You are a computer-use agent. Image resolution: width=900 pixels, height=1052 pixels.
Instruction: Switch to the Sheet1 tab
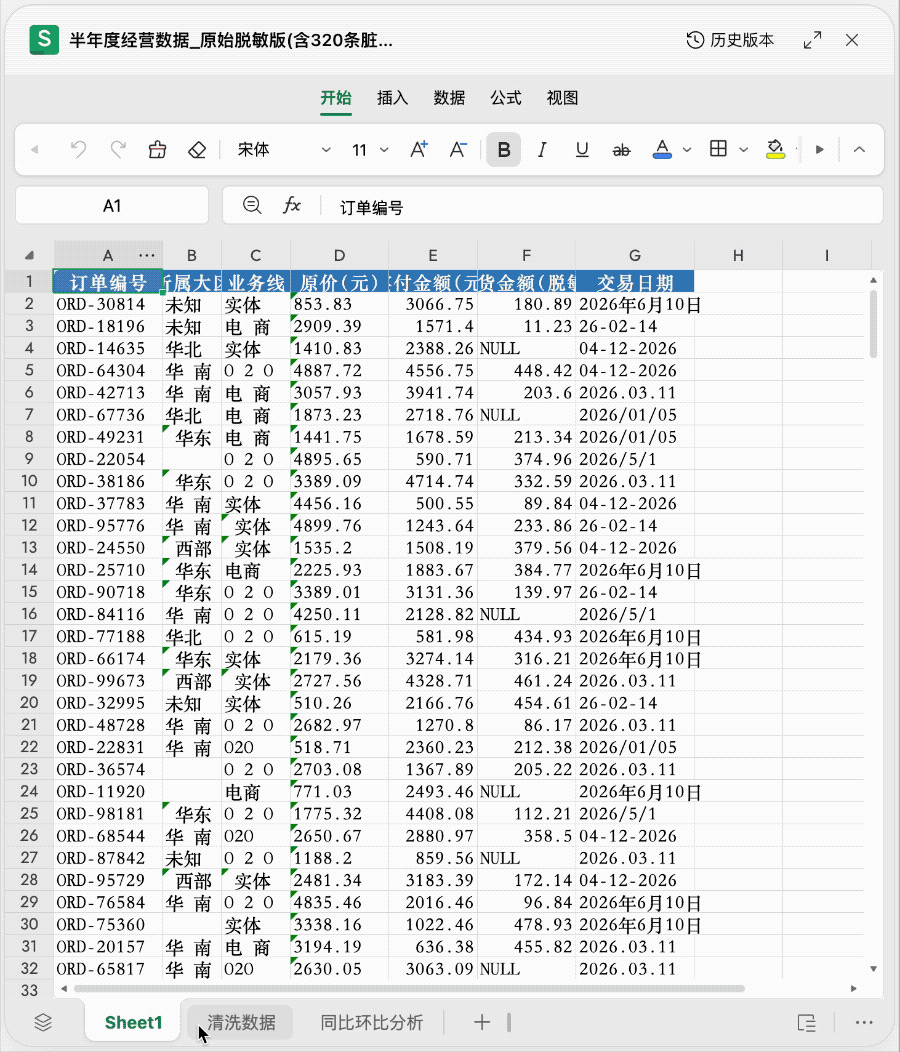pos(133,1022)
